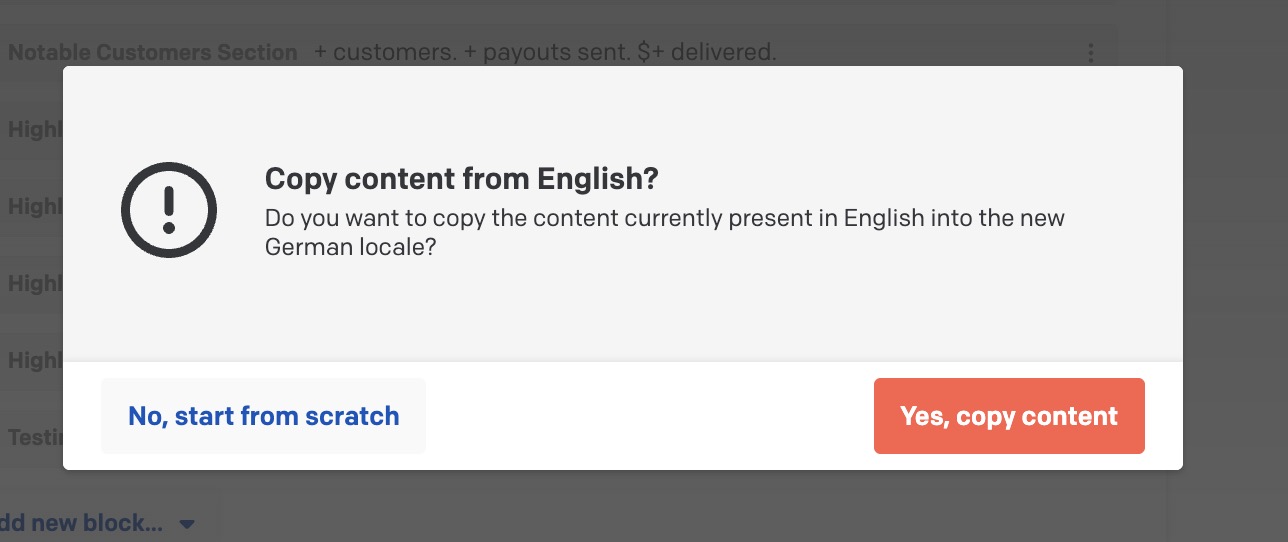The width and height of the screenshot is (1288, 542).
Task: Click the customers payouts delivered preview text
Action: click(x=545, y=52)
